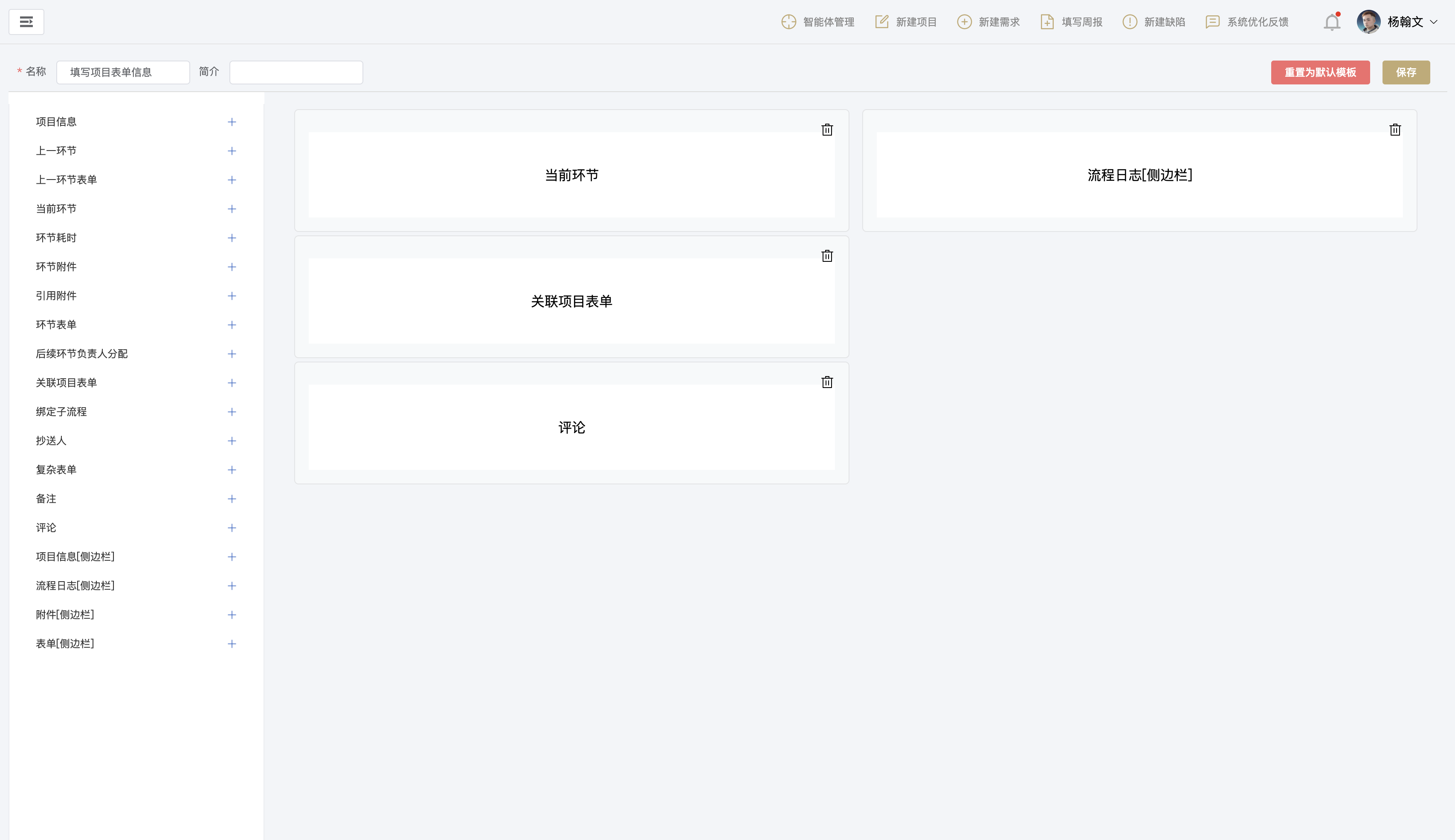Add the 引用附件 module with plus icon
Viewport: 1455px width, 840px height.
232,296
